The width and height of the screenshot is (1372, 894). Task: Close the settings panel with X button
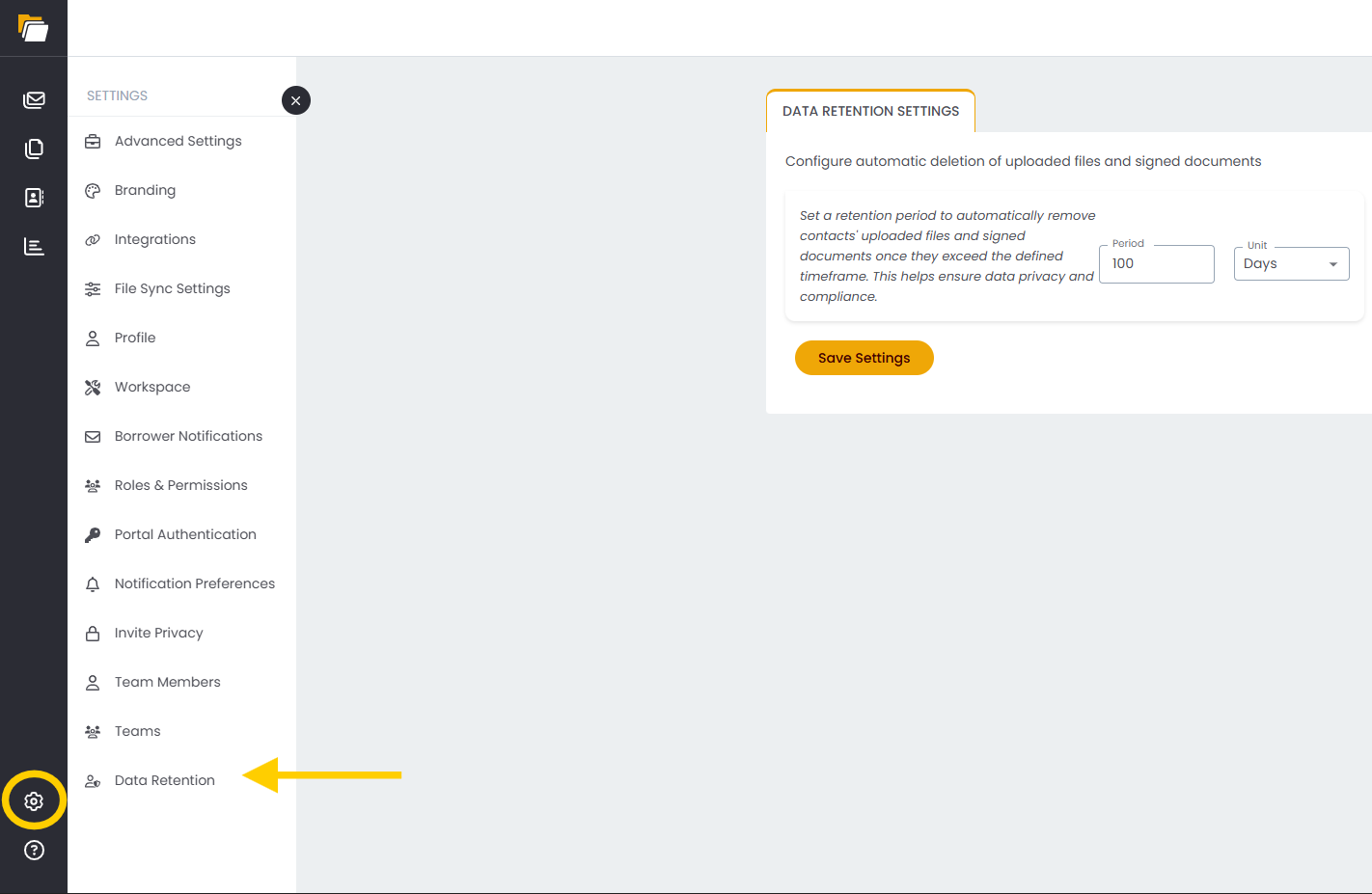tap(296, 100)
